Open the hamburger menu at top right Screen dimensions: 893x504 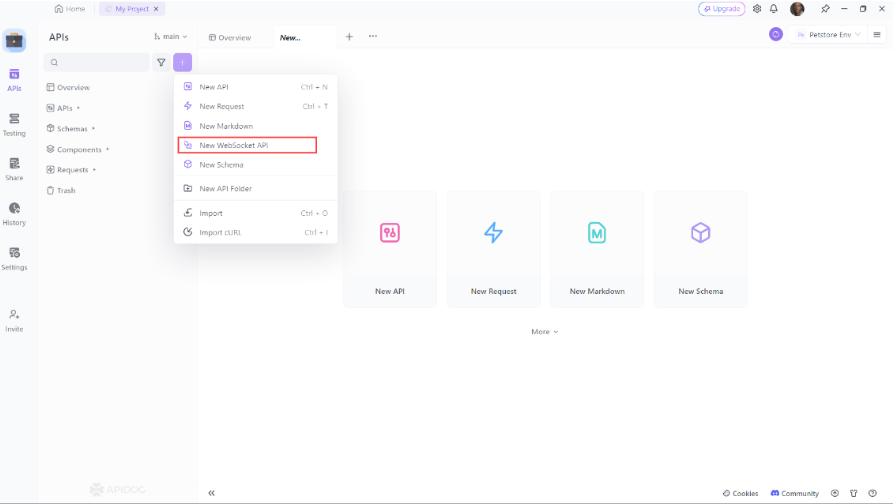(x=877, y=35)
